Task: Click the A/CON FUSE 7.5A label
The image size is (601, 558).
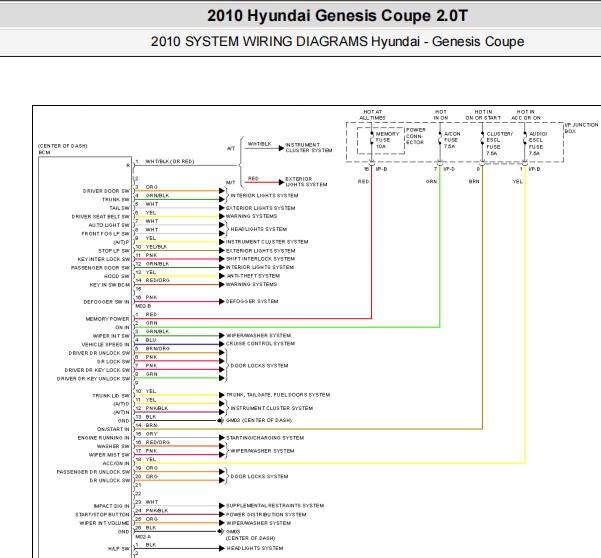Action: tap(452, 140)
